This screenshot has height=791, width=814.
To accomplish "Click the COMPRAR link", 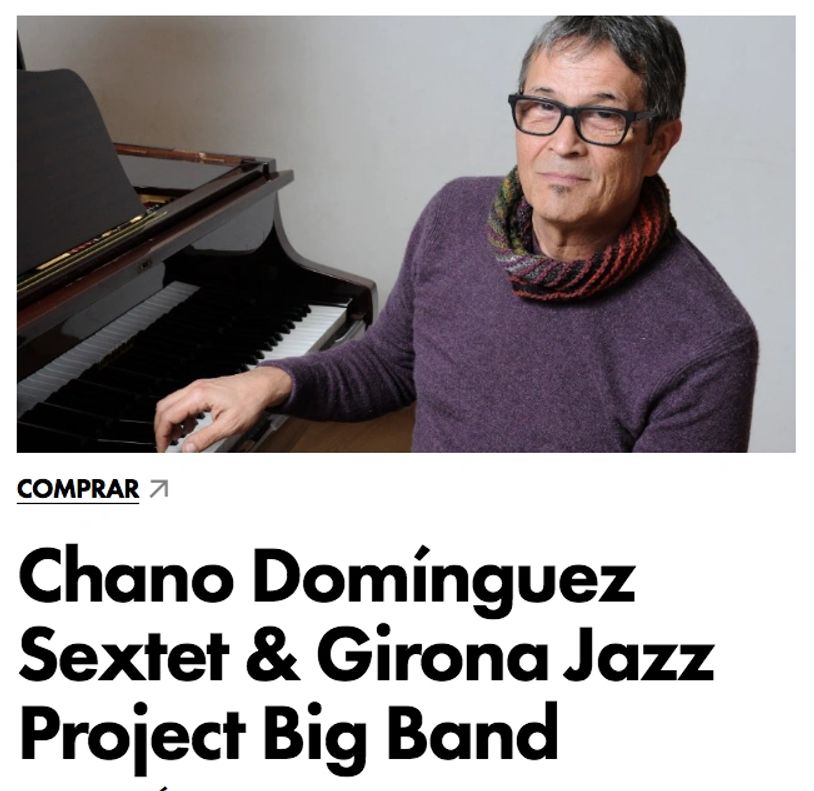I will tap(78, 489).
